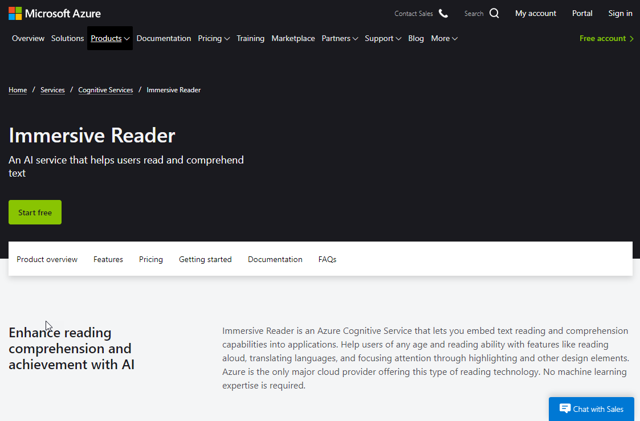The width and height of the screenshot is (640, 421).
Task: Open the My account link
Action: (x=536, y=13)
